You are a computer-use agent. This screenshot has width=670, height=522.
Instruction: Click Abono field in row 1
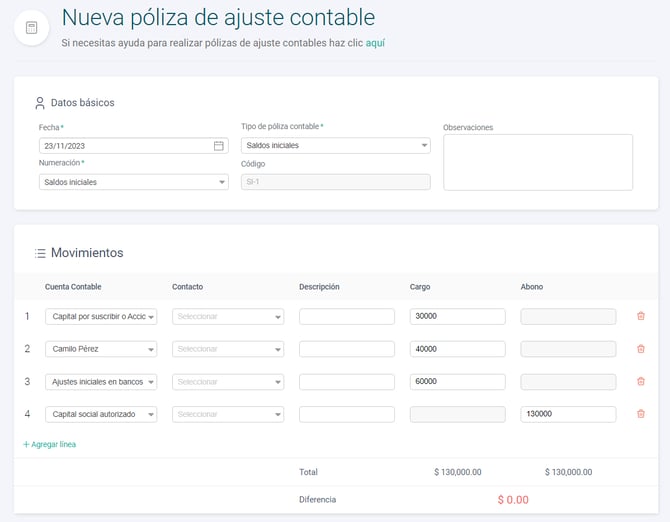[568, 317]
